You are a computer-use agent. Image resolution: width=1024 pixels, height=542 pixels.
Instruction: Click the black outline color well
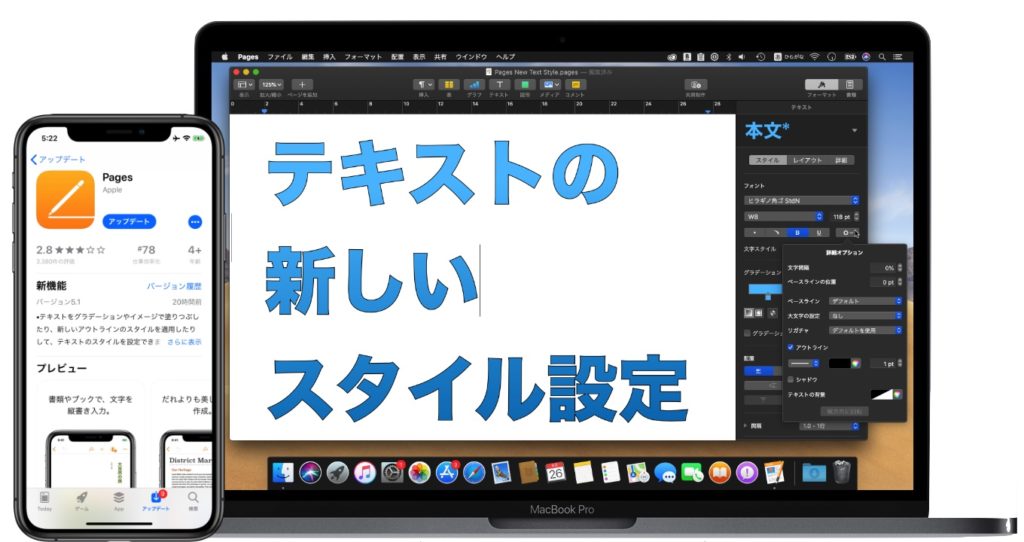840,363
